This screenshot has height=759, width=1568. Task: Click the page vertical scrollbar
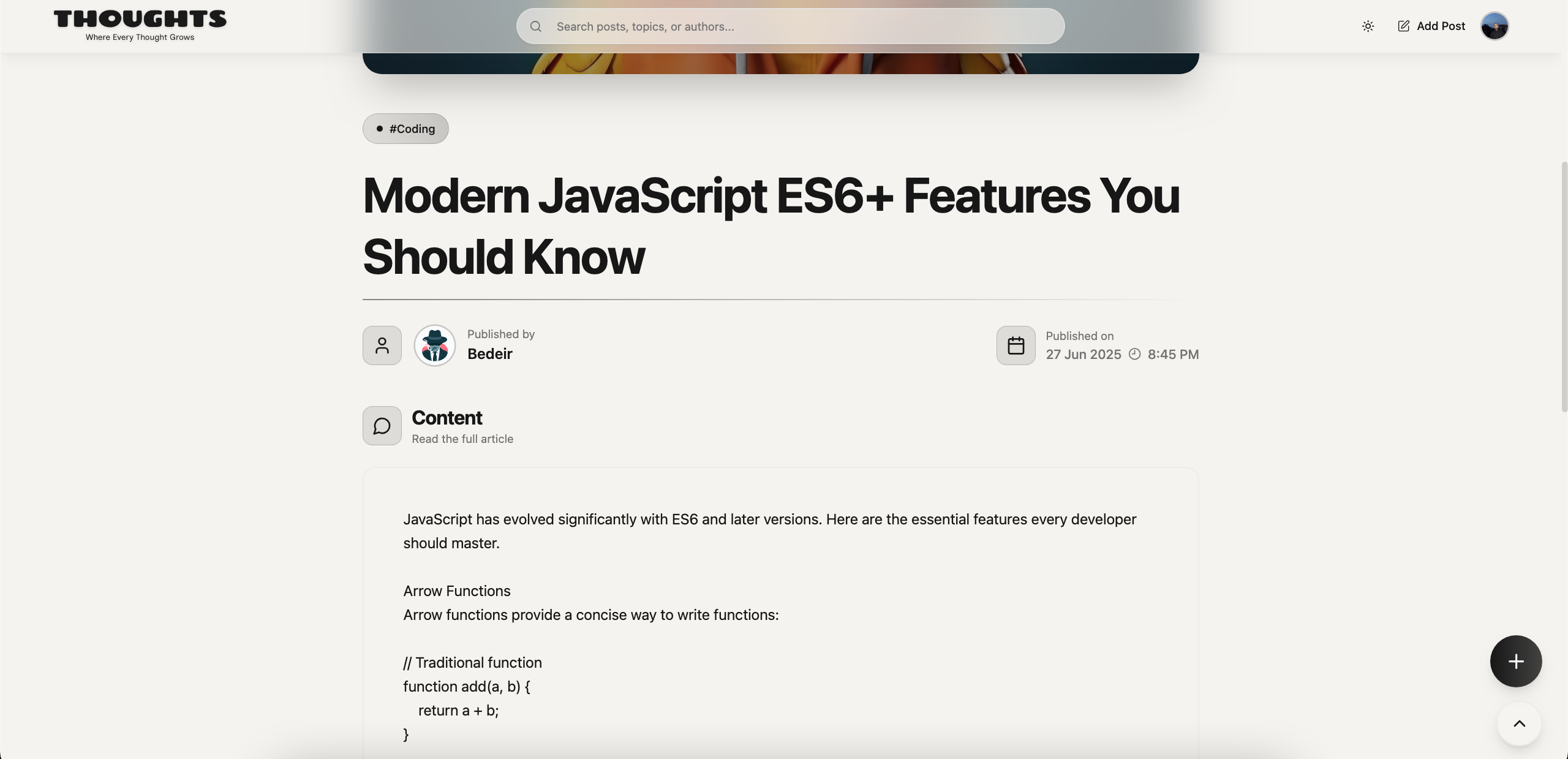[x=1564, y=287]
